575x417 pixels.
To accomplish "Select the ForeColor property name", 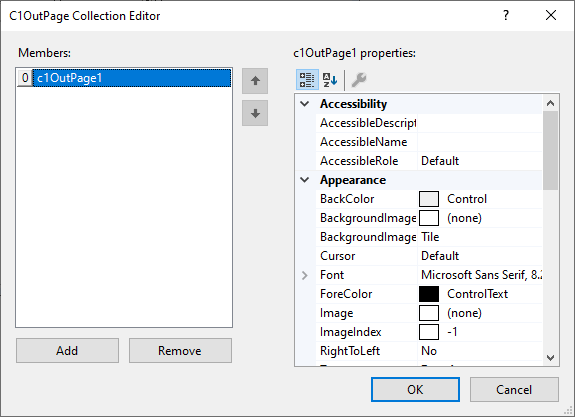I will pos(346,294).
